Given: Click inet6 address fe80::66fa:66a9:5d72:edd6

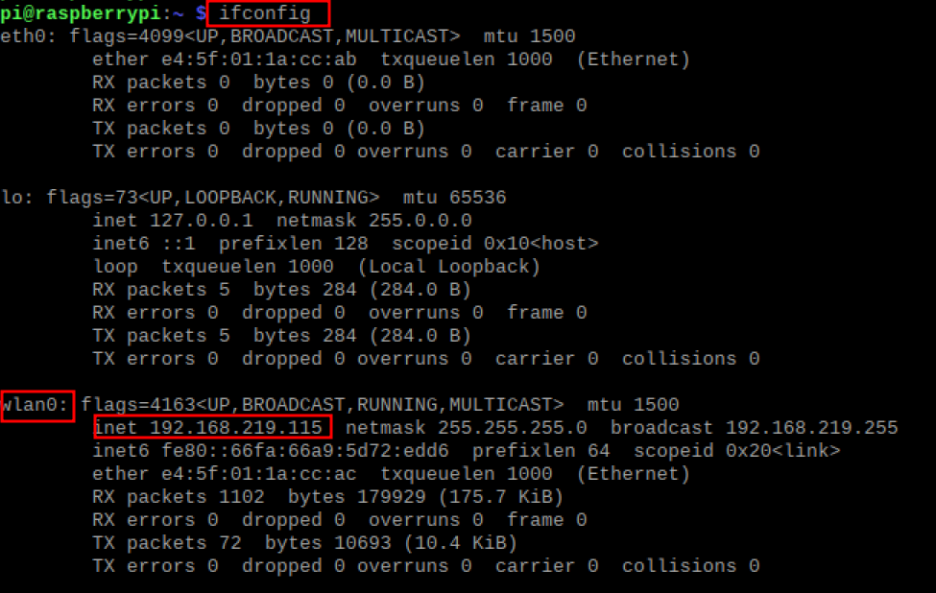Looking at the screenshot, I should 305,451.
